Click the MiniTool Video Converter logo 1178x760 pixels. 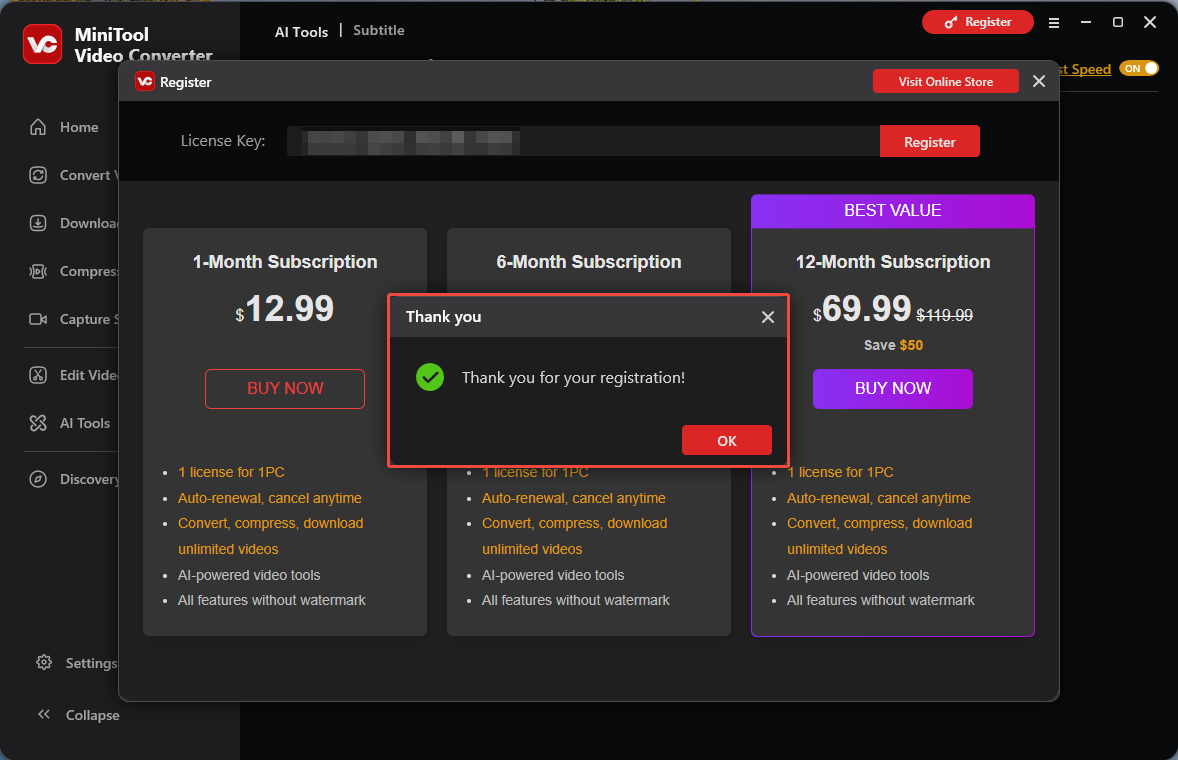(42, 44)
